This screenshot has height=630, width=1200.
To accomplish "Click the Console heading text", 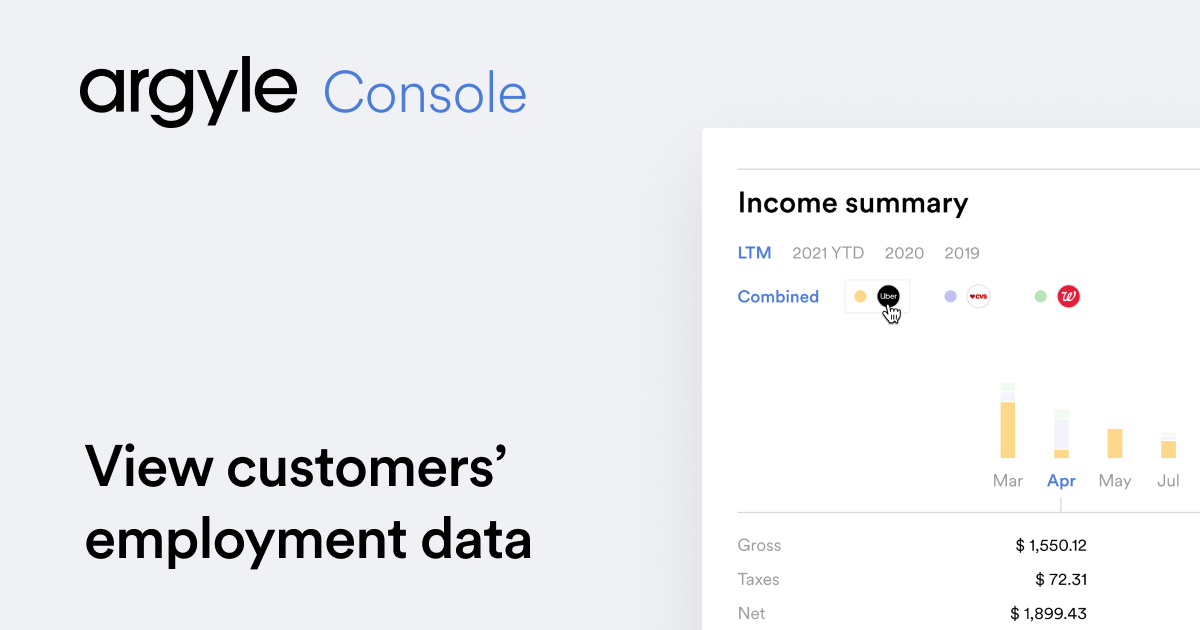I will pyautogui.click(x=425, y=94).
